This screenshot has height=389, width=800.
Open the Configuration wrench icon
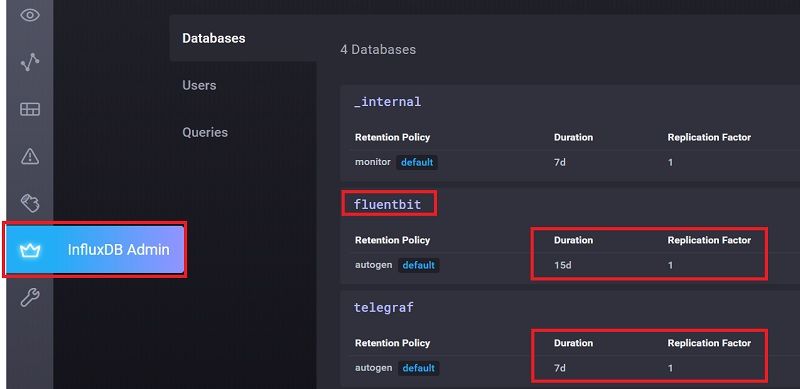[30, 297]
